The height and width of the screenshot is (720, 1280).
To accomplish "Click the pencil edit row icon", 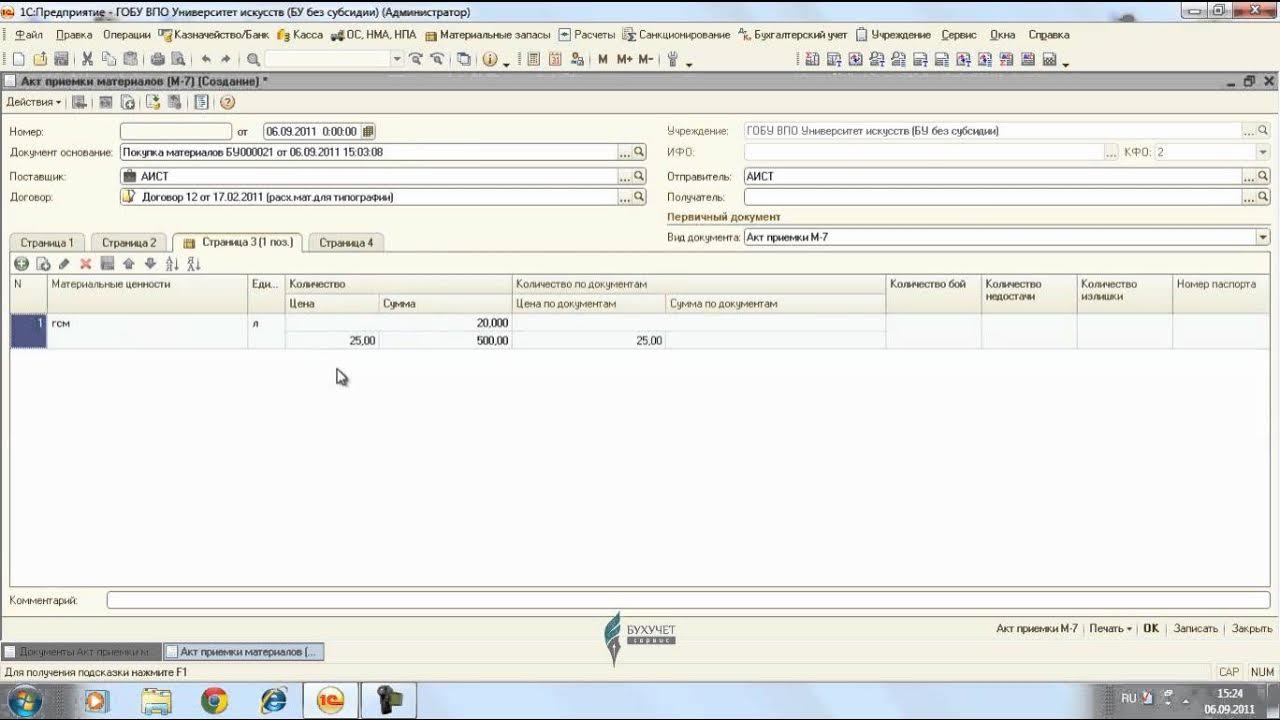I will point(64,264).
